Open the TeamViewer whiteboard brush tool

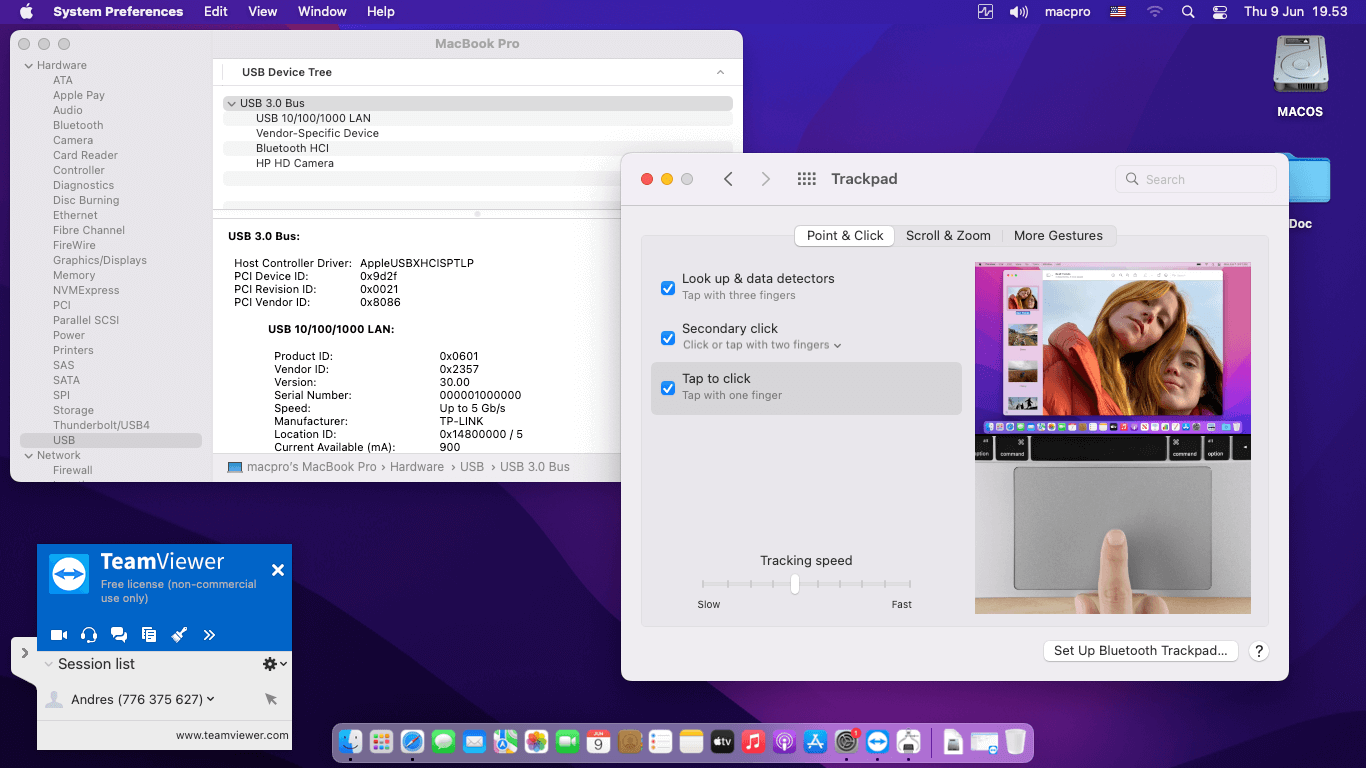[179, 634]
